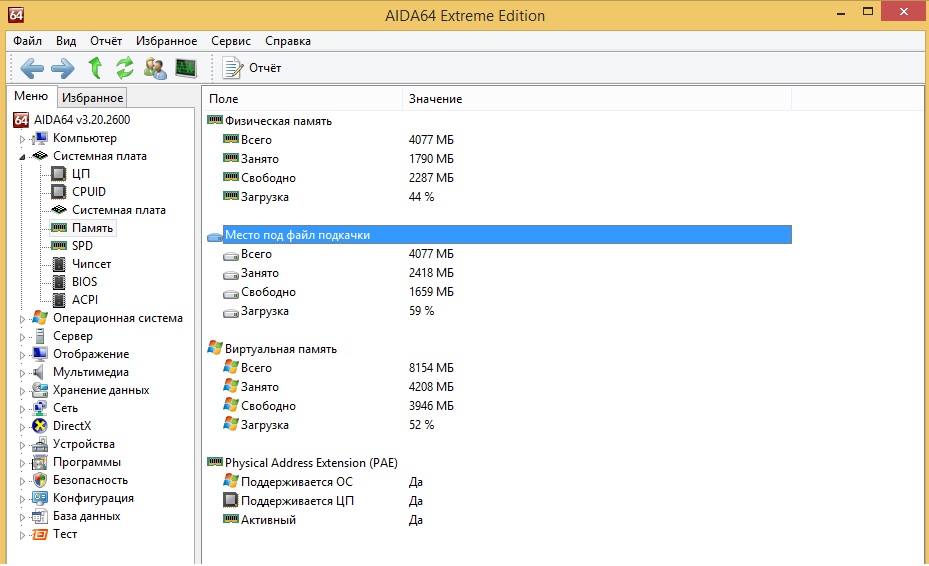
Task: Click the 1790 МБ value
Action: coord(431,159)
